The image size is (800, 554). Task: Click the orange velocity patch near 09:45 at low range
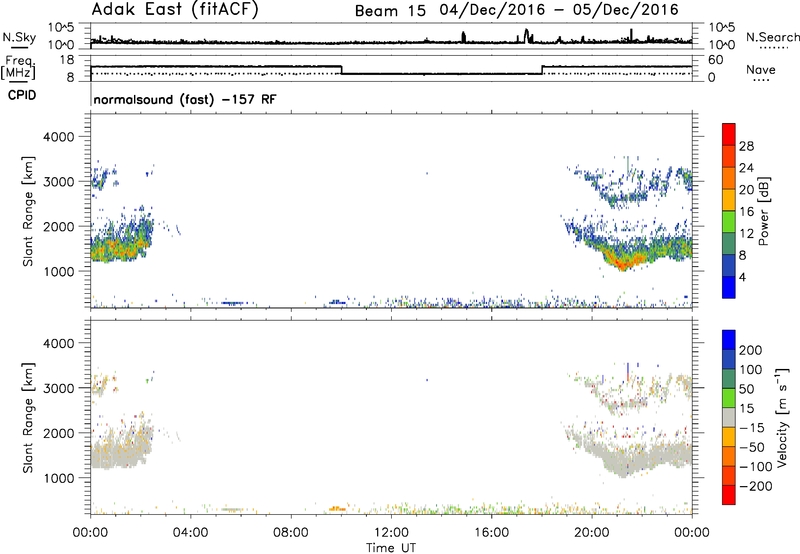point(337,509)
